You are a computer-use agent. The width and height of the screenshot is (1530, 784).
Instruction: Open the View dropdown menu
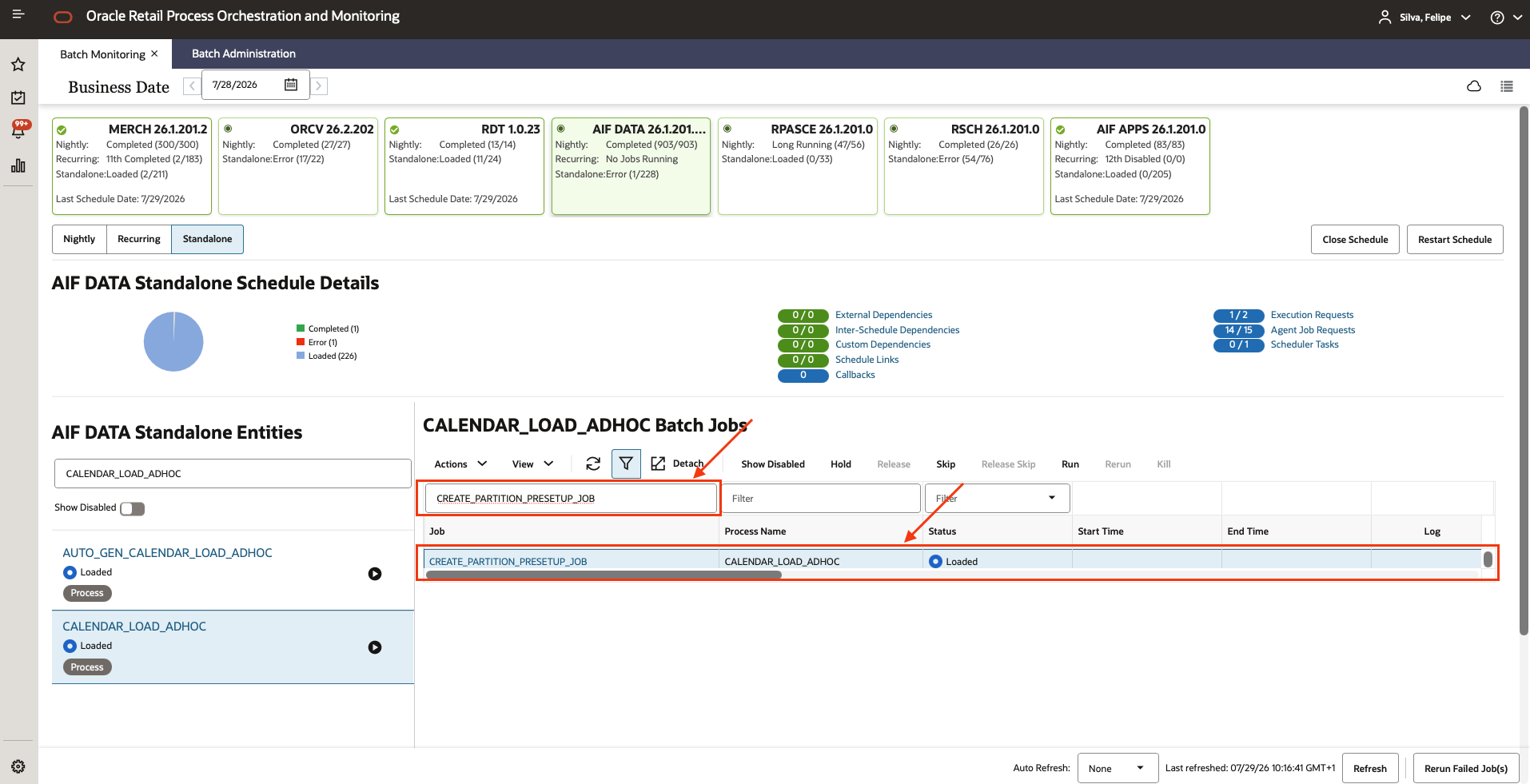[533, 464]
